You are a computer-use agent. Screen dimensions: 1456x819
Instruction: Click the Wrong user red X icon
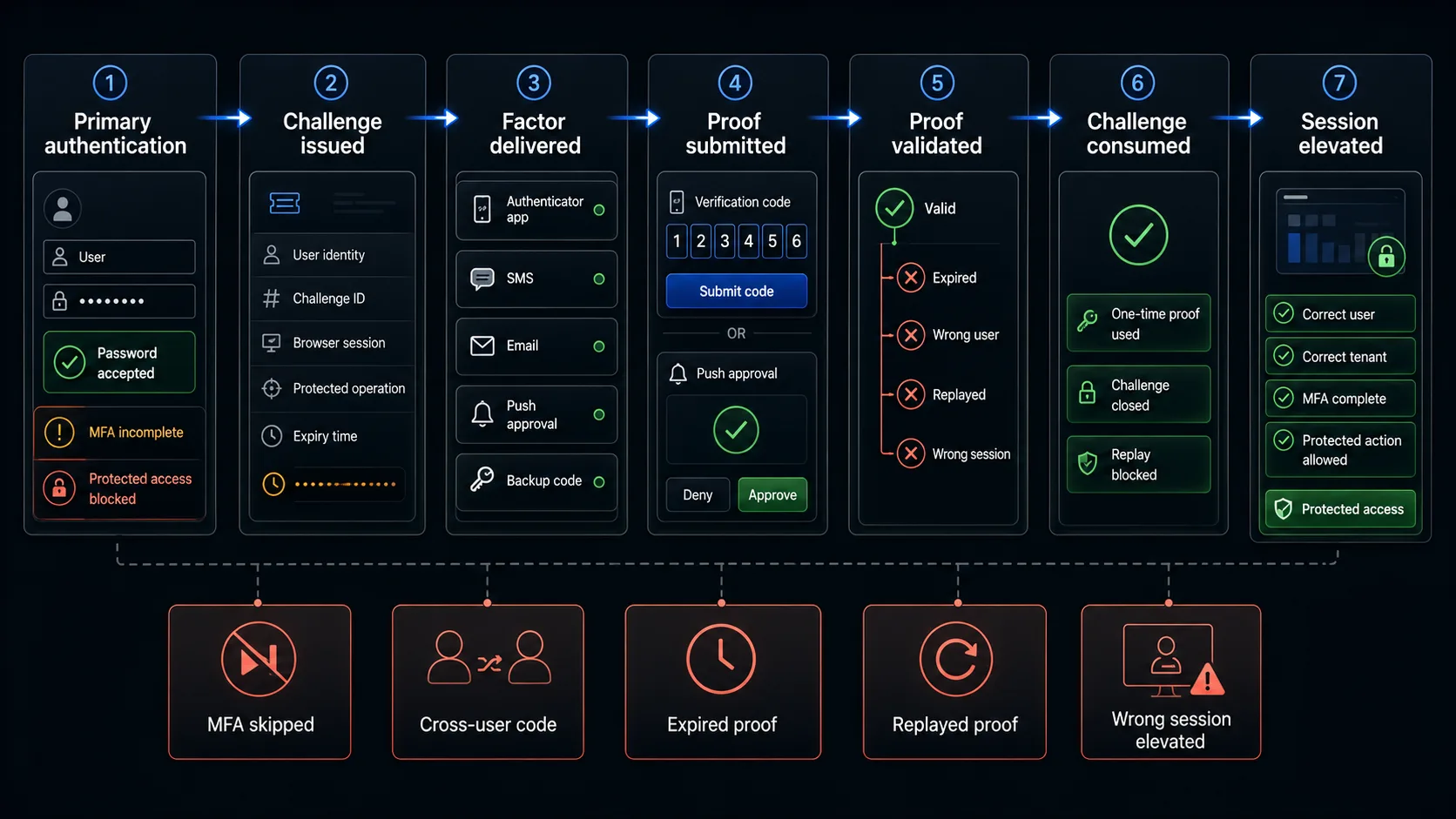click(911, 335)
